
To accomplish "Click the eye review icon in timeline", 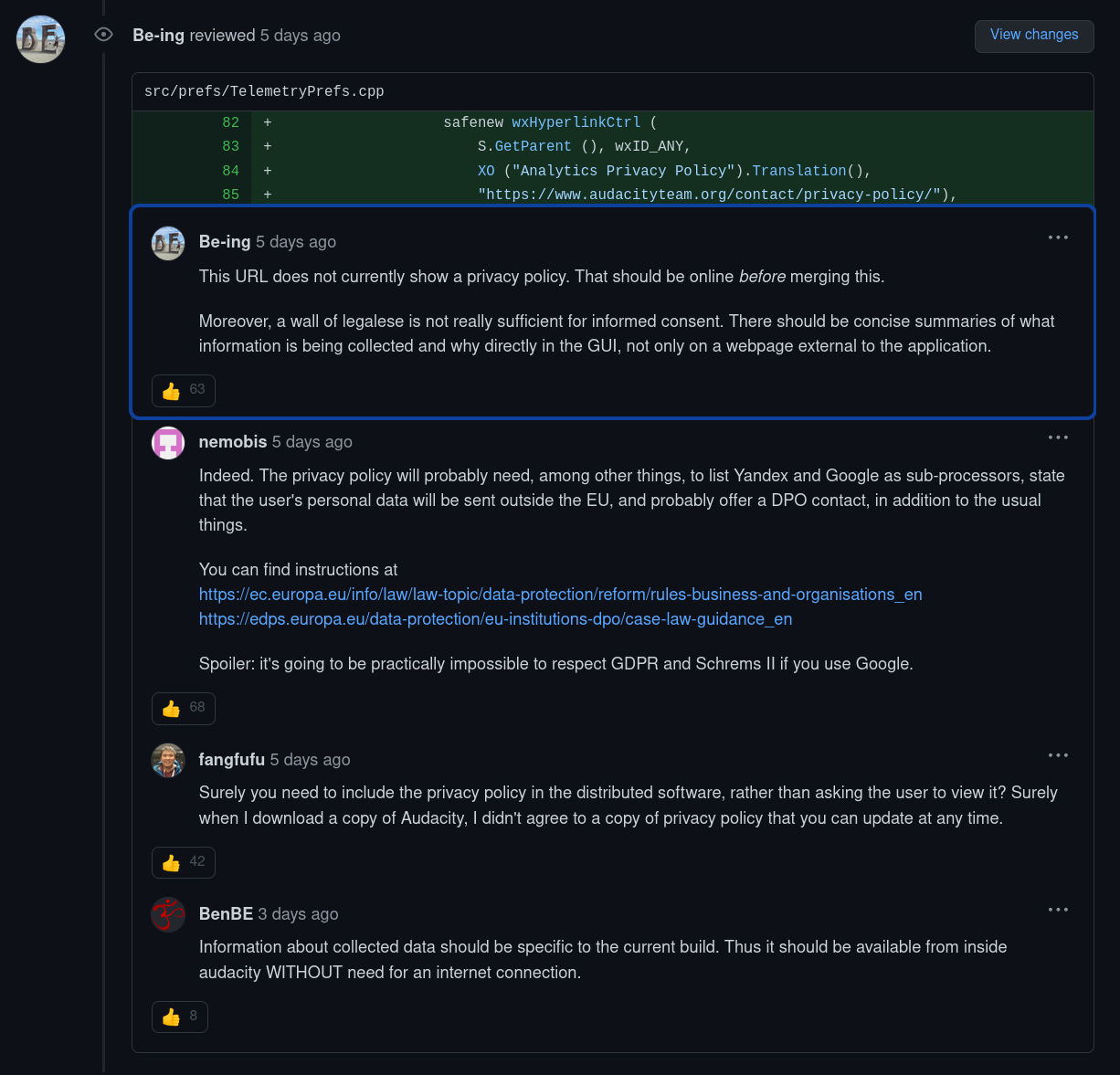I will [x=104, y=35].
